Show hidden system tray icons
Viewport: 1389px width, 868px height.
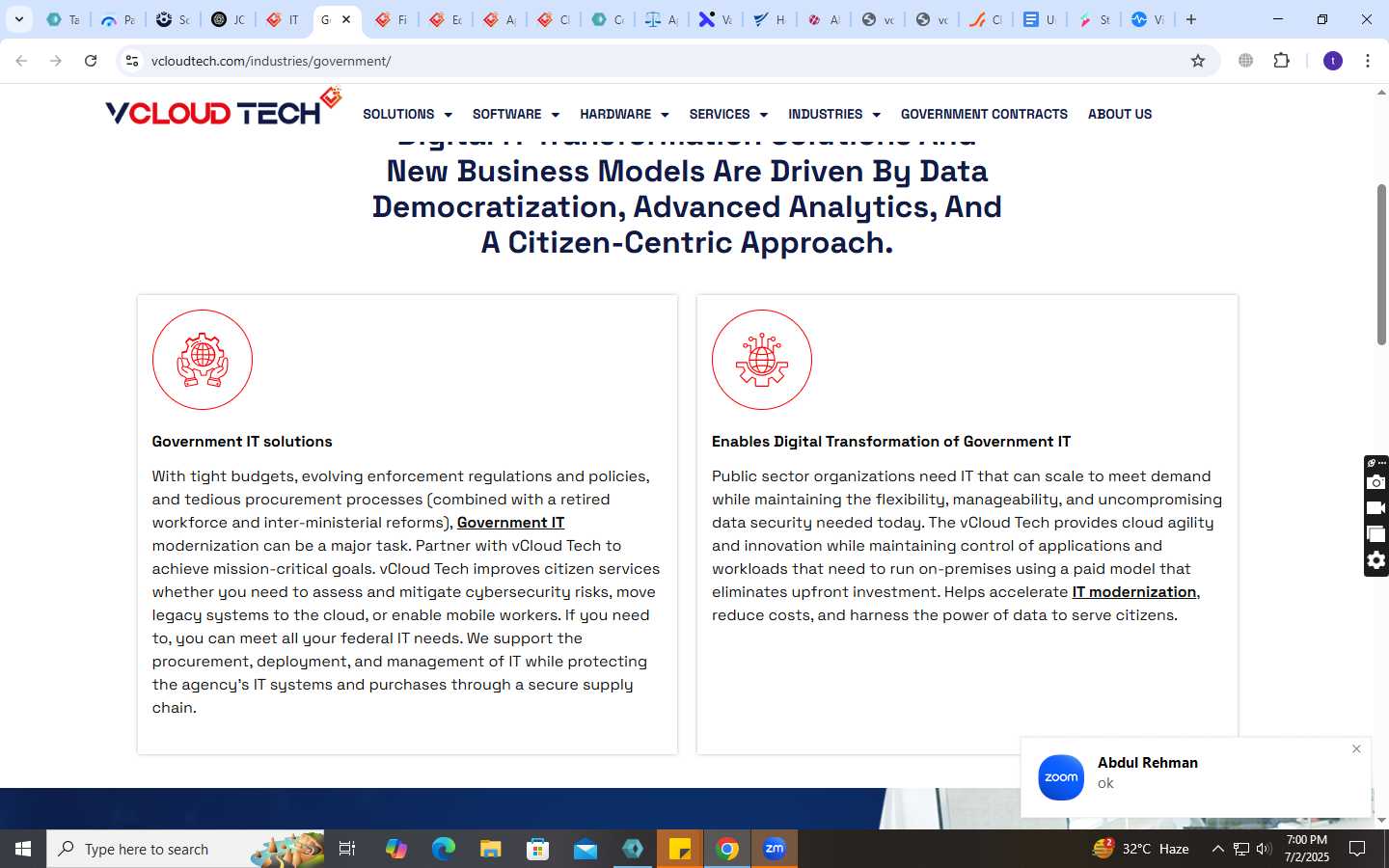[x=1217, y=849]
